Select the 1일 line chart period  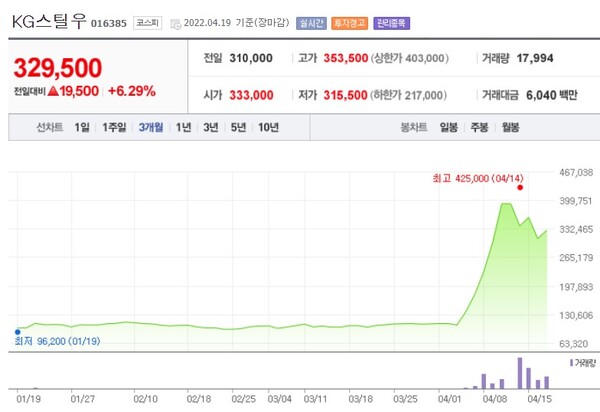click(x=82, y=127)
